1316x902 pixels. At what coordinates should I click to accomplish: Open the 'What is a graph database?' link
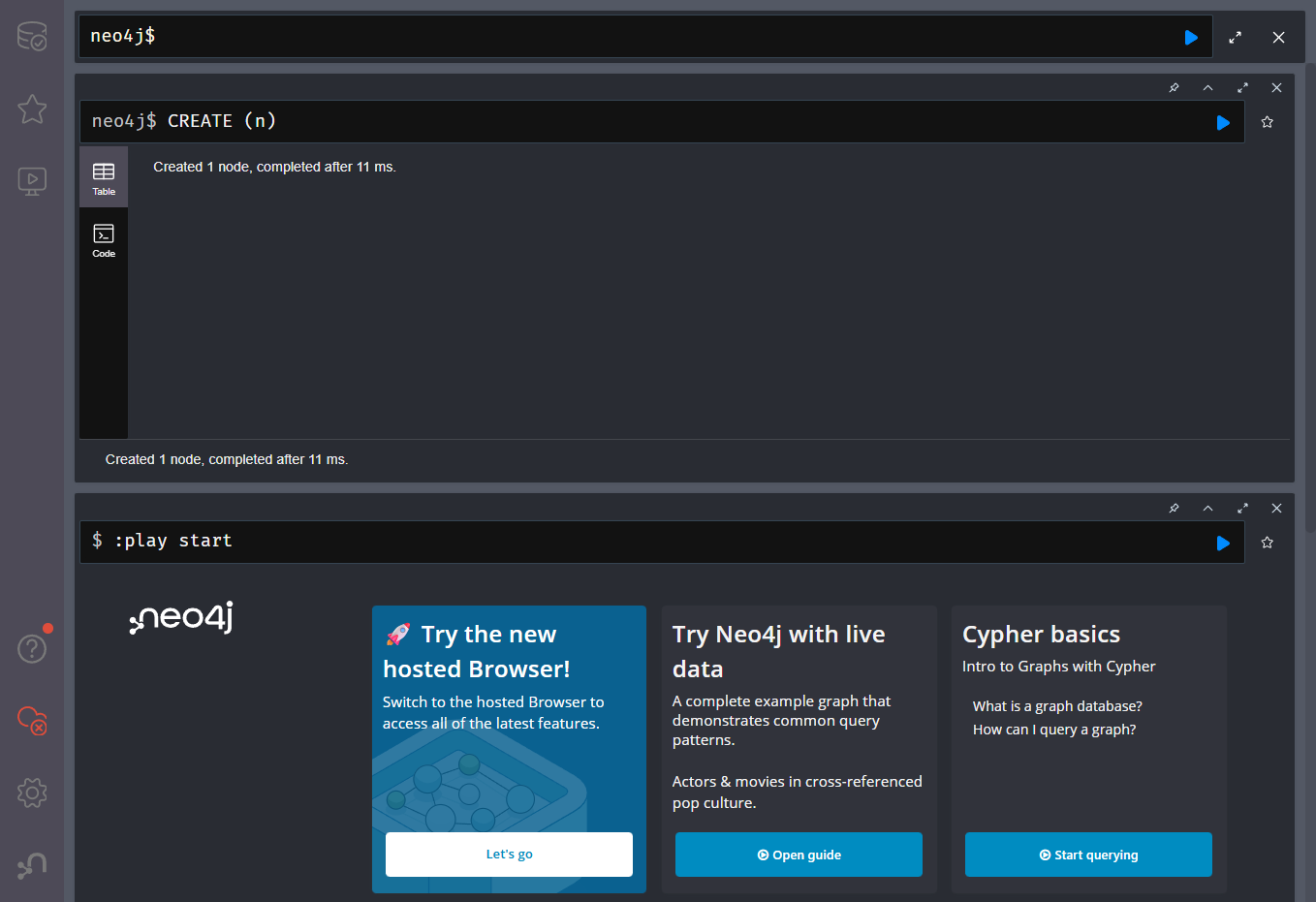[x=1056, y=705]
